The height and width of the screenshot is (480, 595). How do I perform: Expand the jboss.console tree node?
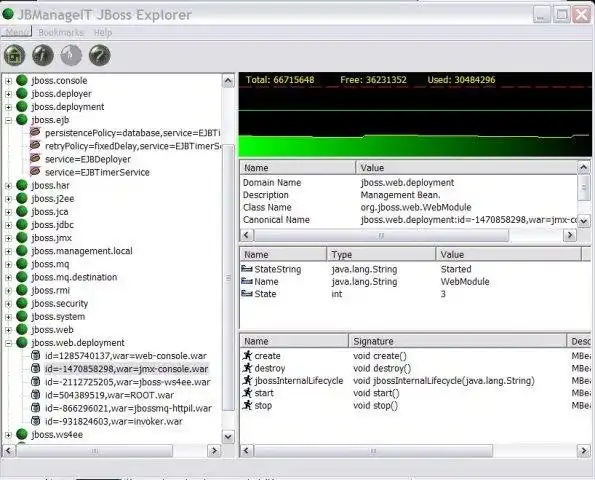[x=8, y=81]
